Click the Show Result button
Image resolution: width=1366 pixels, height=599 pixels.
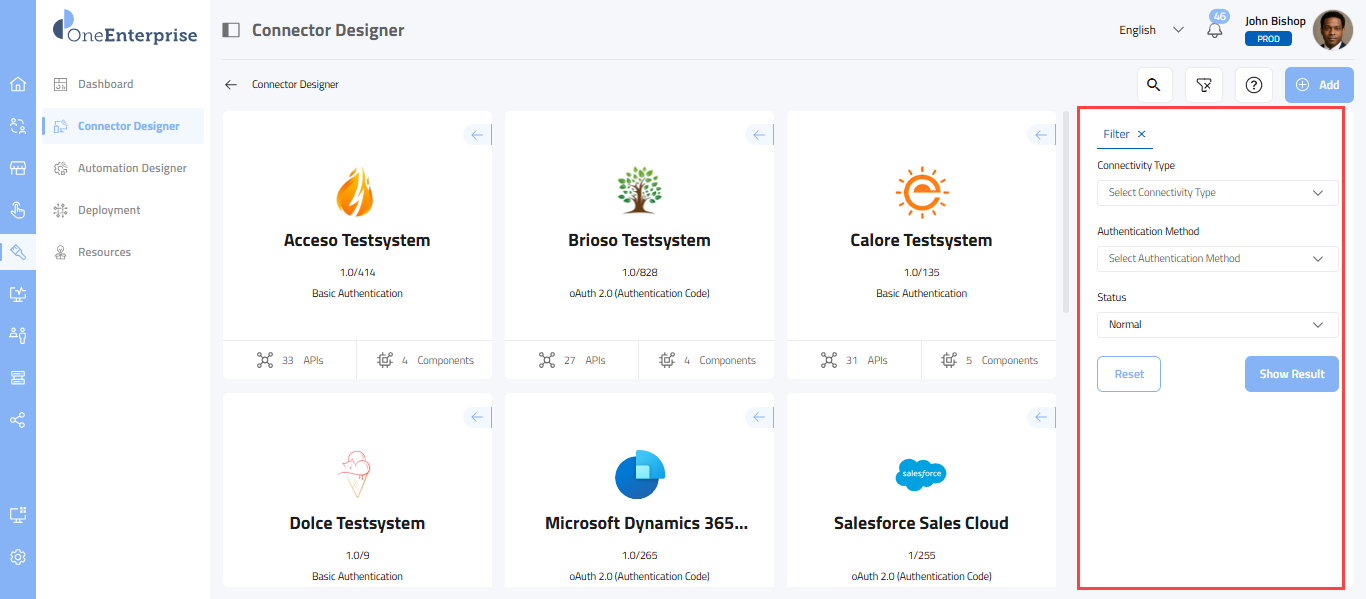(x=1291, y=374)
